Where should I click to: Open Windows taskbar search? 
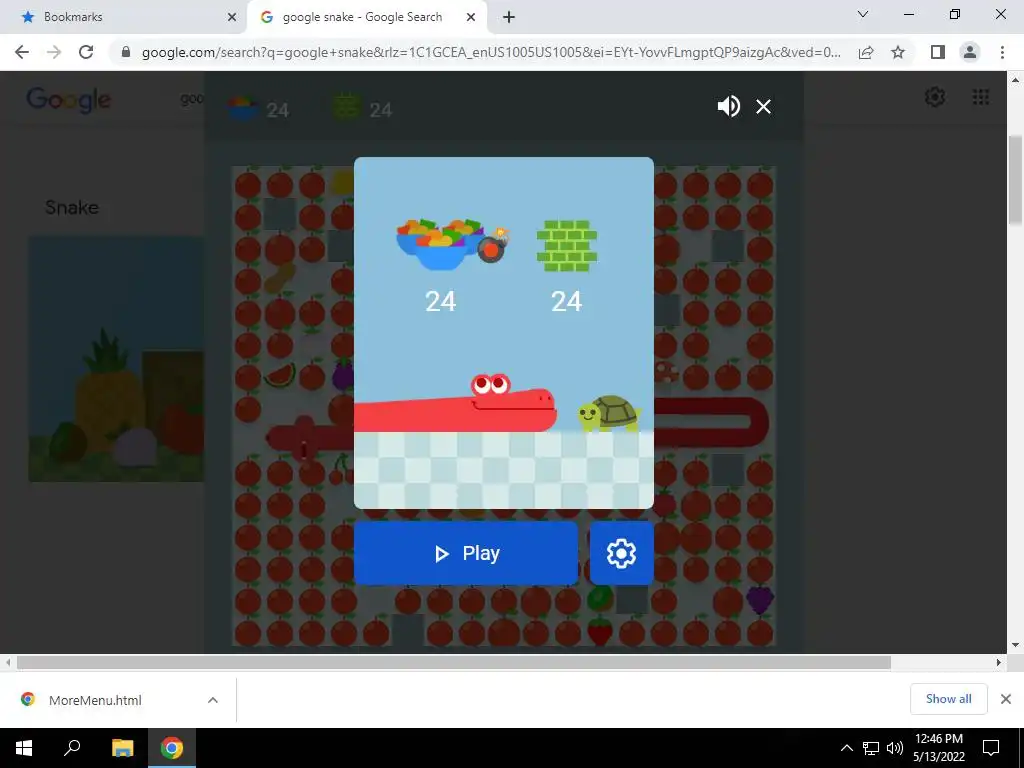pos(72,748)
